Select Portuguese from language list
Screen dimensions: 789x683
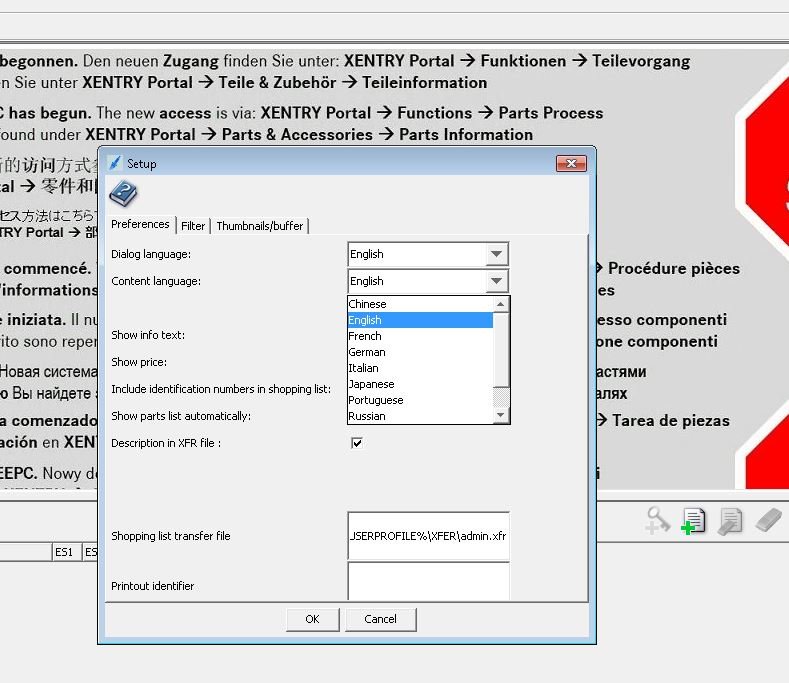point(421,401)
